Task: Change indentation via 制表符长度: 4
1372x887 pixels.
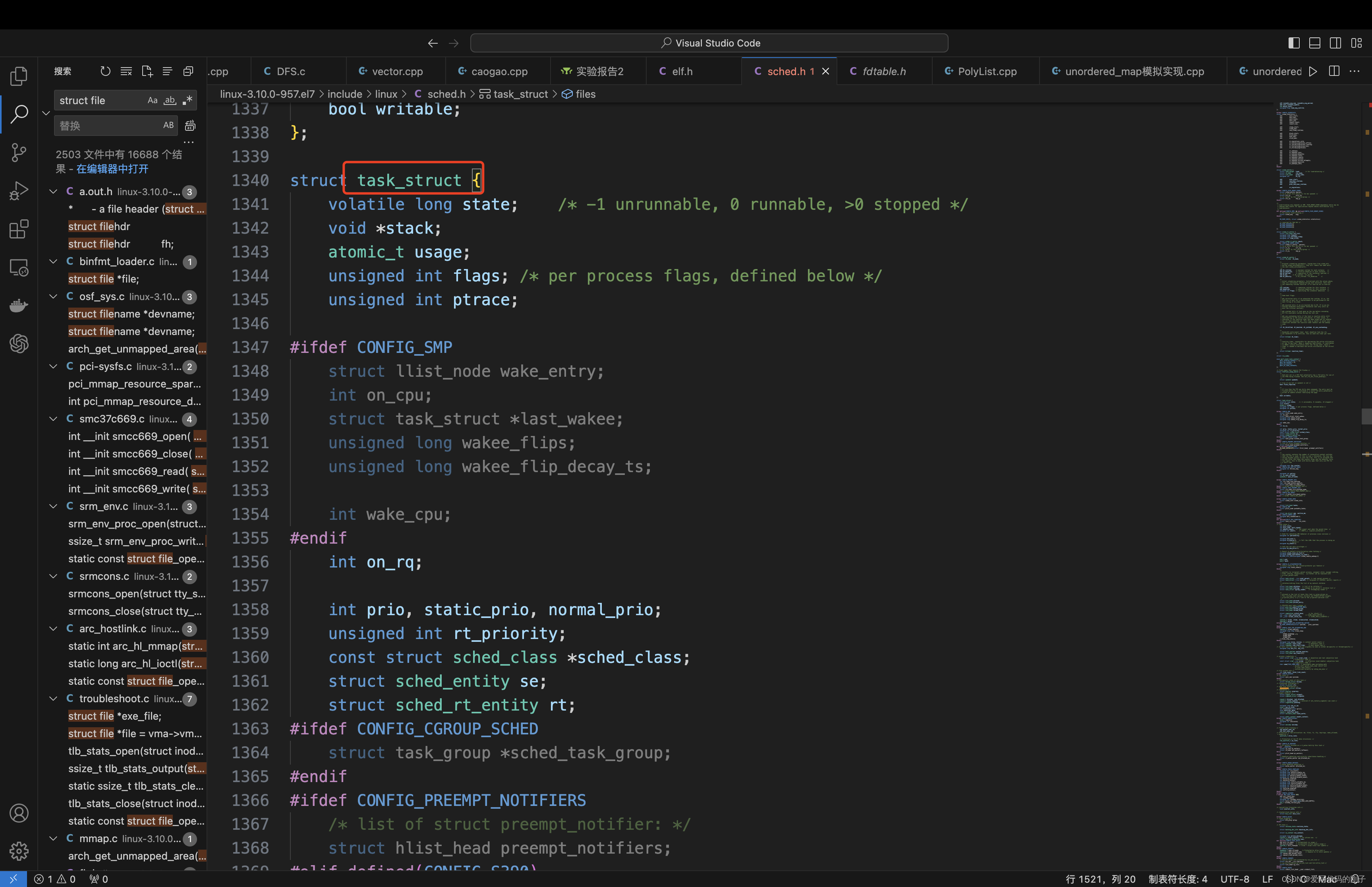Action: tap(1177, 879)
